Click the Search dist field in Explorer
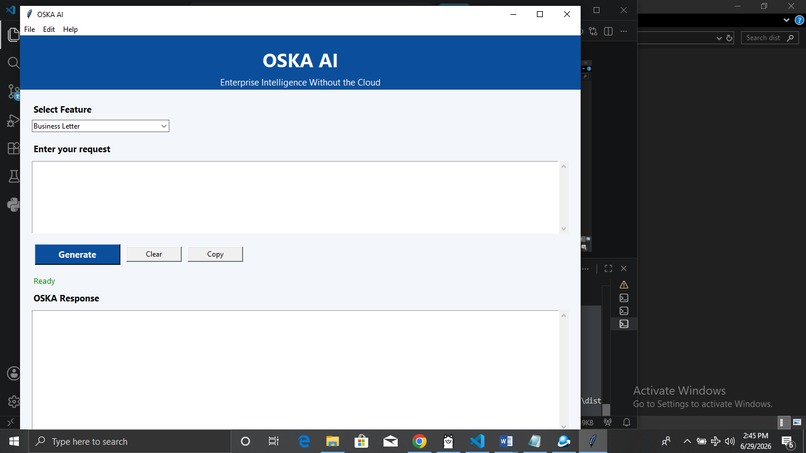 click(x=770, y=38)
